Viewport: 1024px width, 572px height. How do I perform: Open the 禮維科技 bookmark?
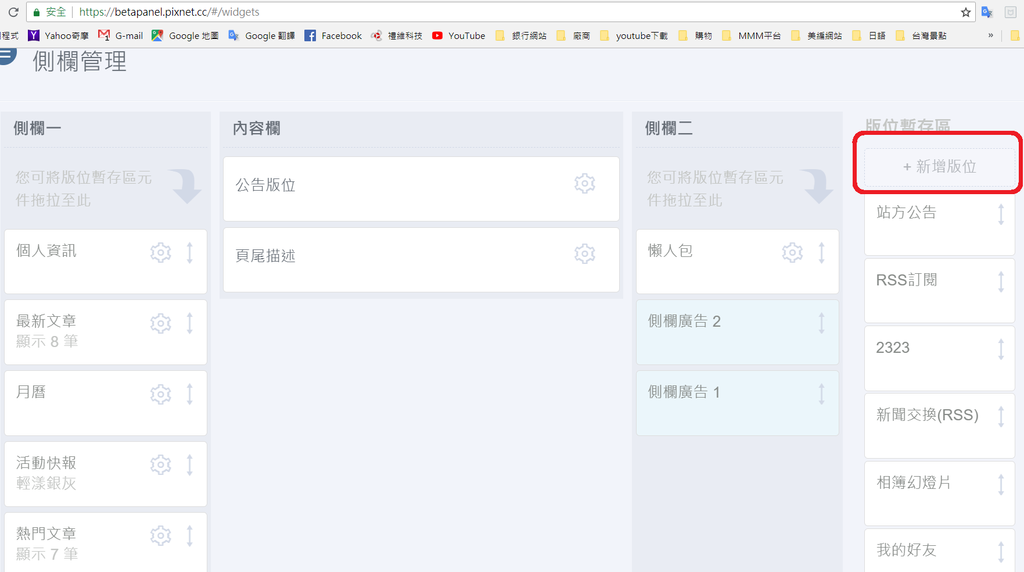pos(396,35)
